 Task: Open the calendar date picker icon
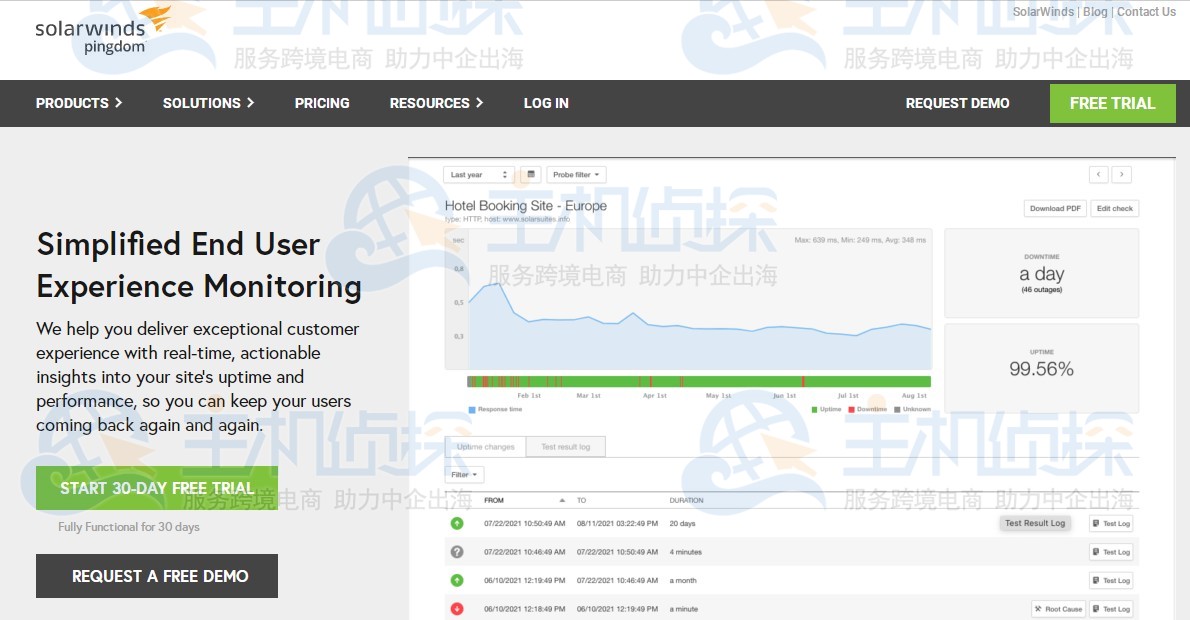531,175
